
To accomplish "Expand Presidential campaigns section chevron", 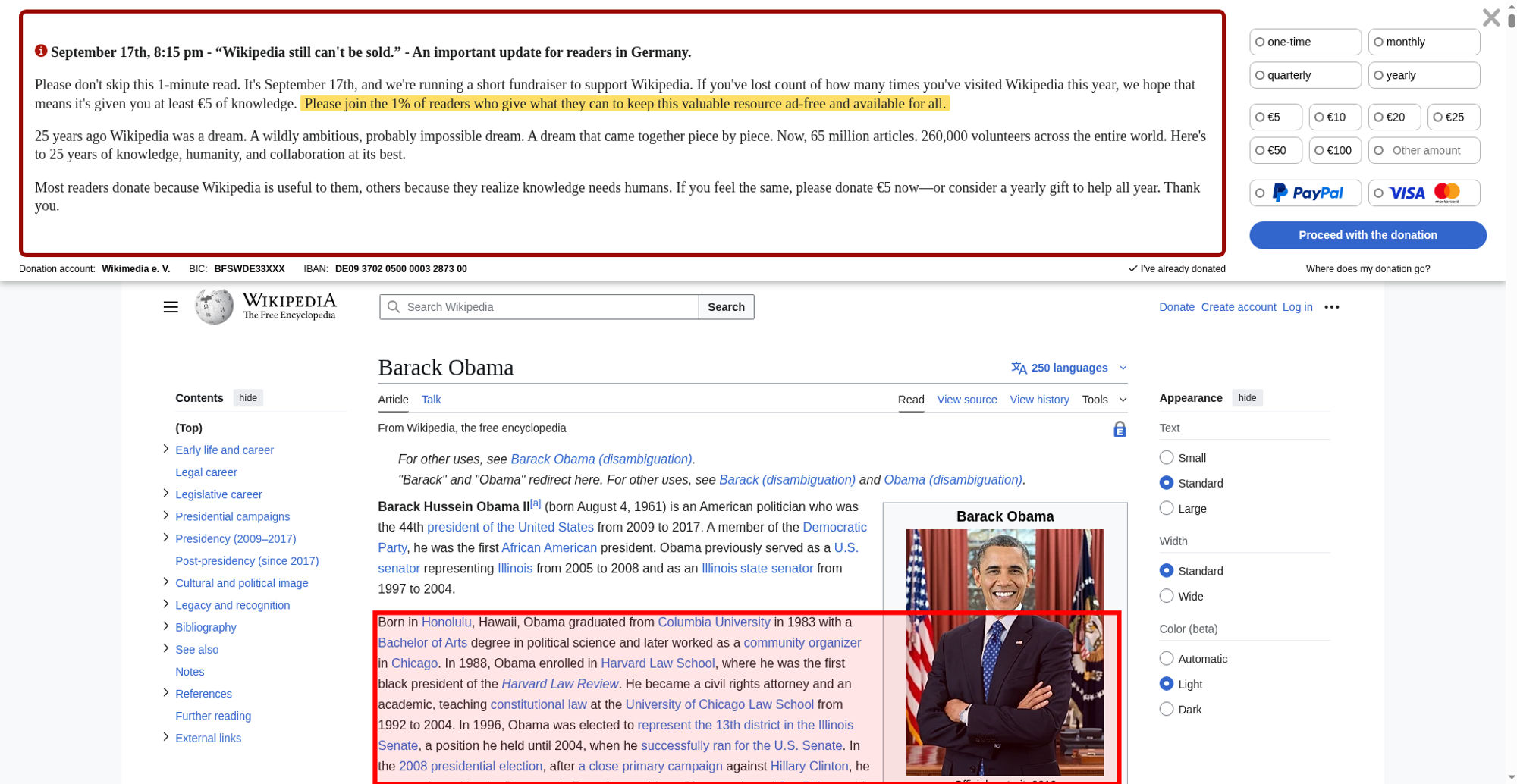I will 165,515.
